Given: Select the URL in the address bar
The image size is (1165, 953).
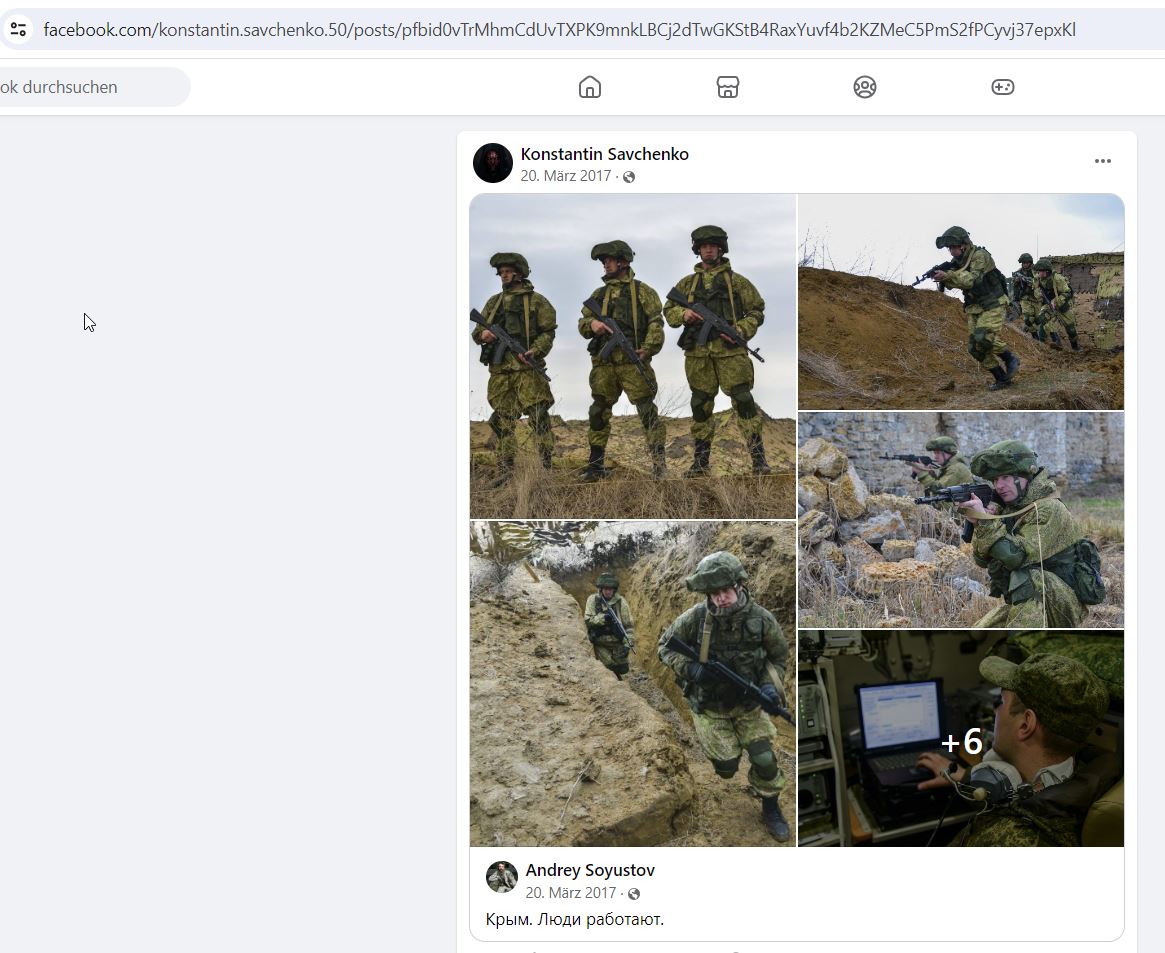Looking at the screenshot, I should pyautogui.click(x=559, y=30).
